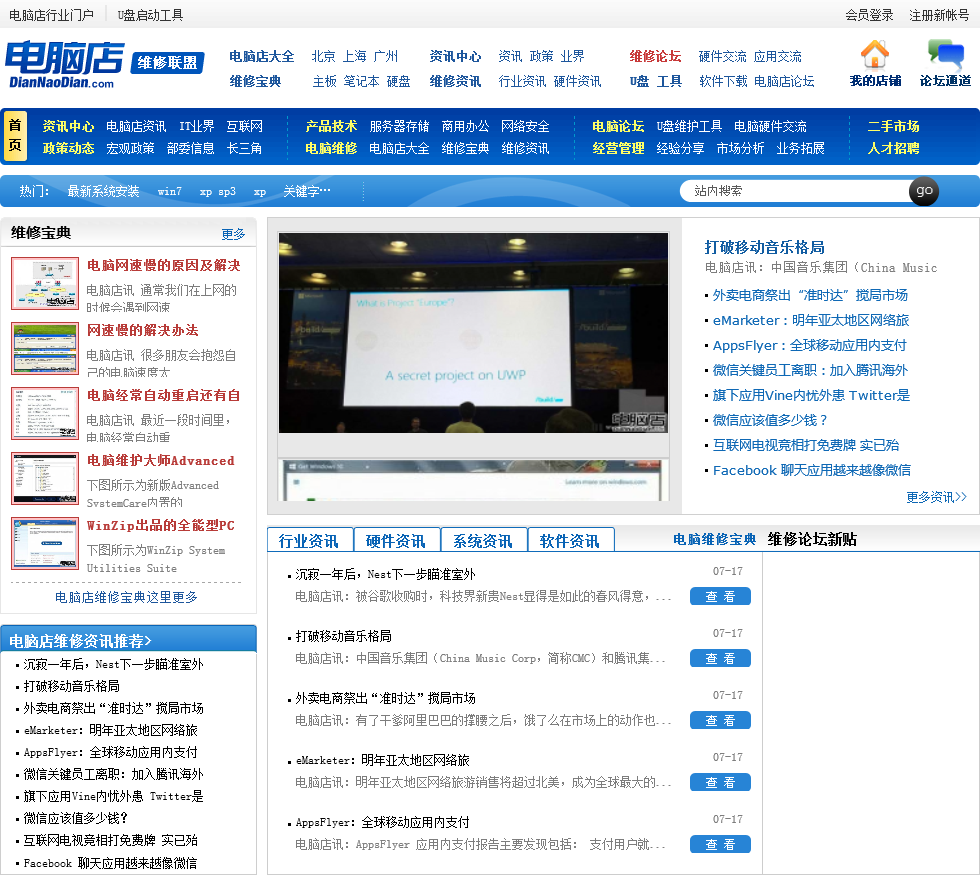Click the 维修联盟 badge

point(168,62)
